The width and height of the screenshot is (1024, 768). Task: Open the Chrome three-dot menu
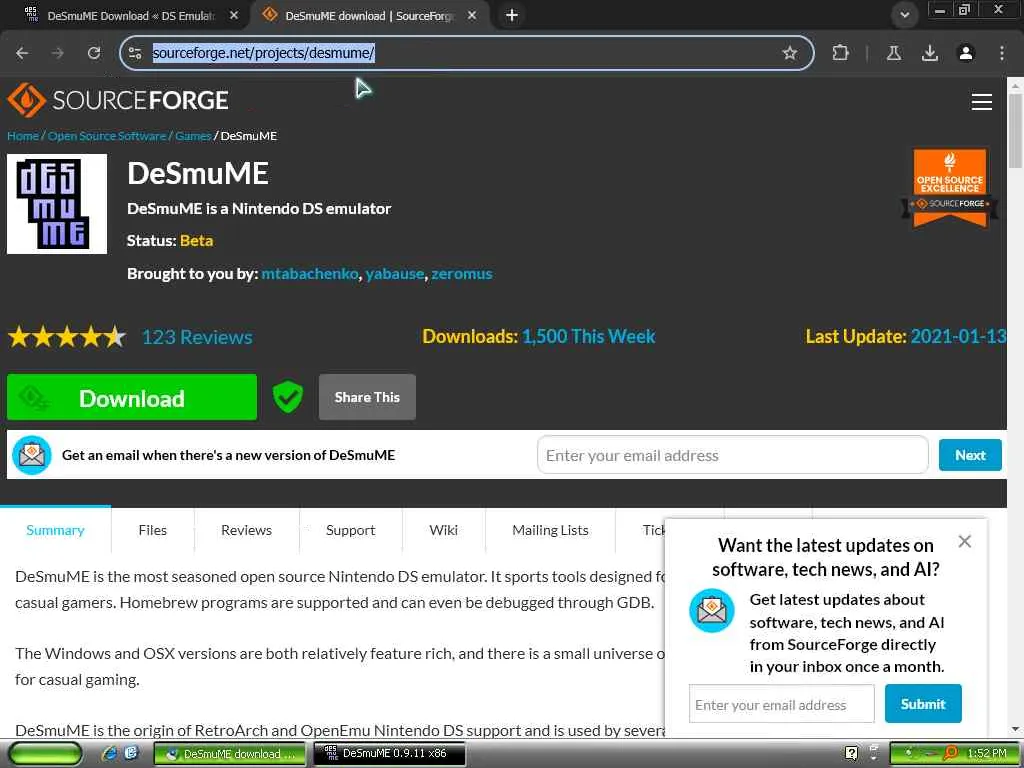[1002, 53]
